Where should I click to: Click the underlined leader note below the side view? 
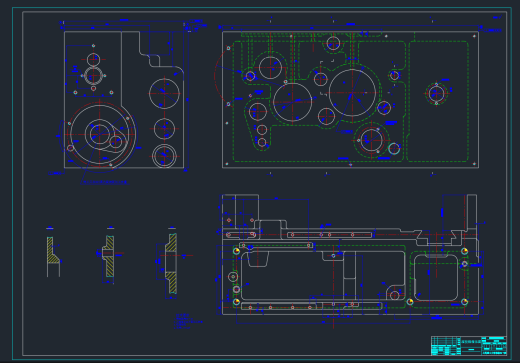(x=104, y=182)
